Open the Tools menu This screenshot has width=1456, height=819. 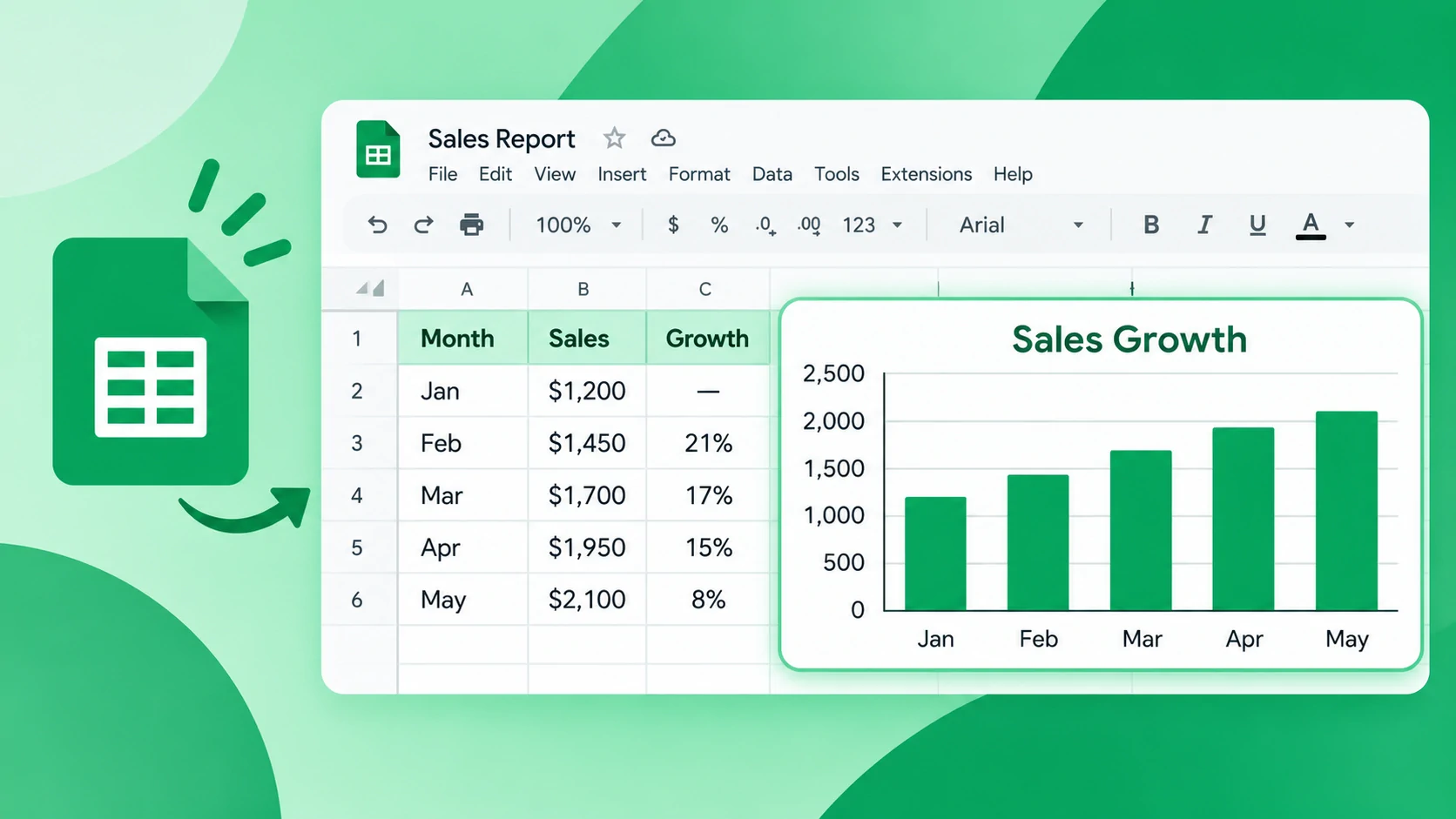tap(837, 174)
